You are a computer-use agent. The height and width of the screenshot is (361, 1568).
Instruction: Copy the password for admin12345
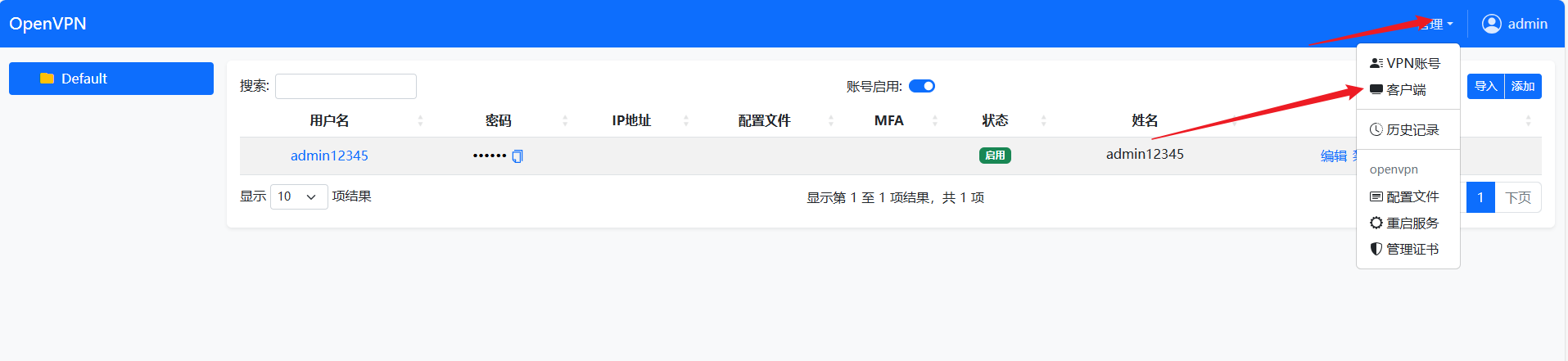(517, 156)
